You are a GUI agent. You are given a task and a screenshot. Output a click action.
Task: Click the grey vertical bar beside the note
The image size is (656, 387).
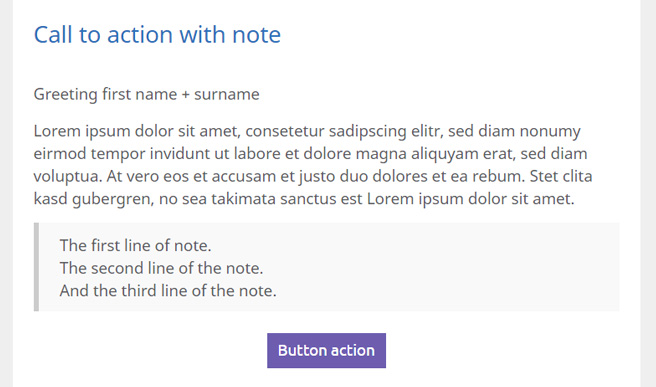point(36,267)
